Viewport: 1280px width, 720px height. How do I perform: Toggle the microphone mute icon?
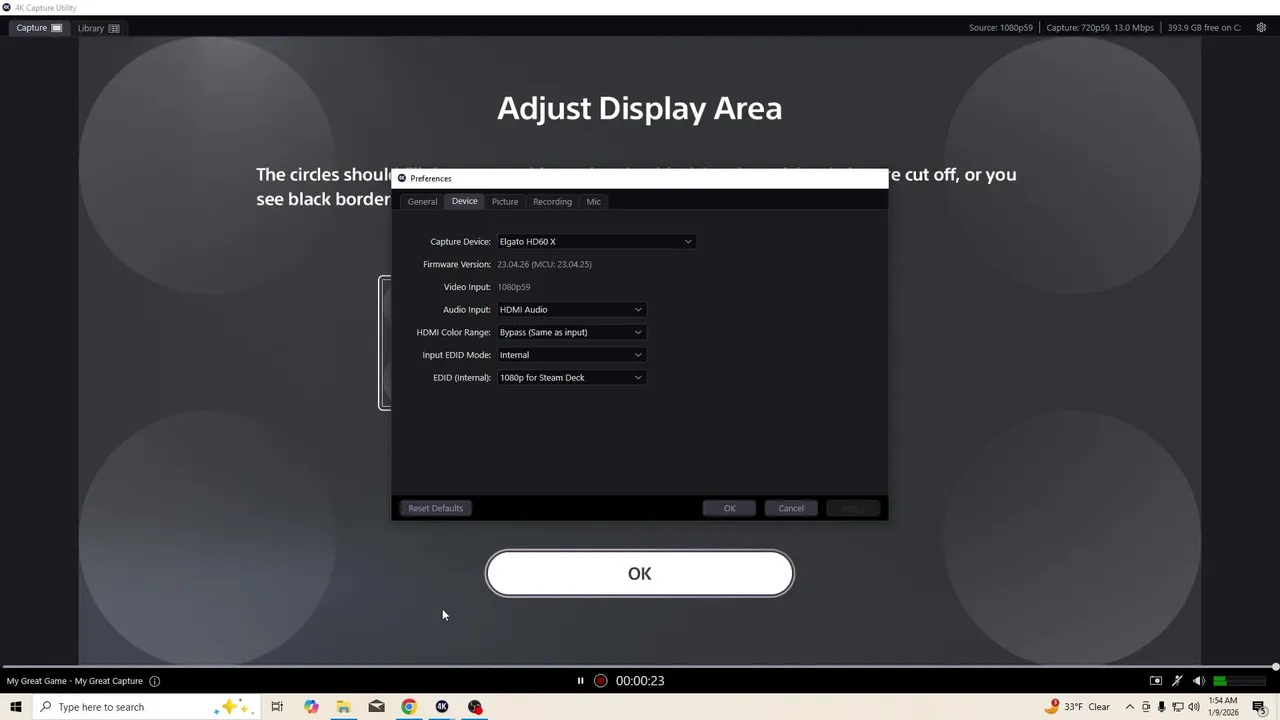pos(1177,681)
